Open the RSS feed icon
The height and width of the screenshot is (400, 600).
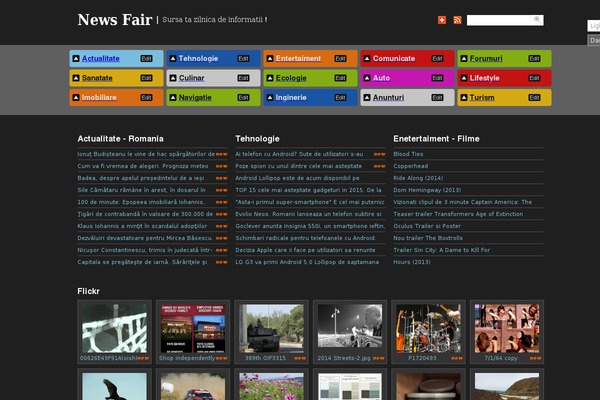[x=457, y=20]
